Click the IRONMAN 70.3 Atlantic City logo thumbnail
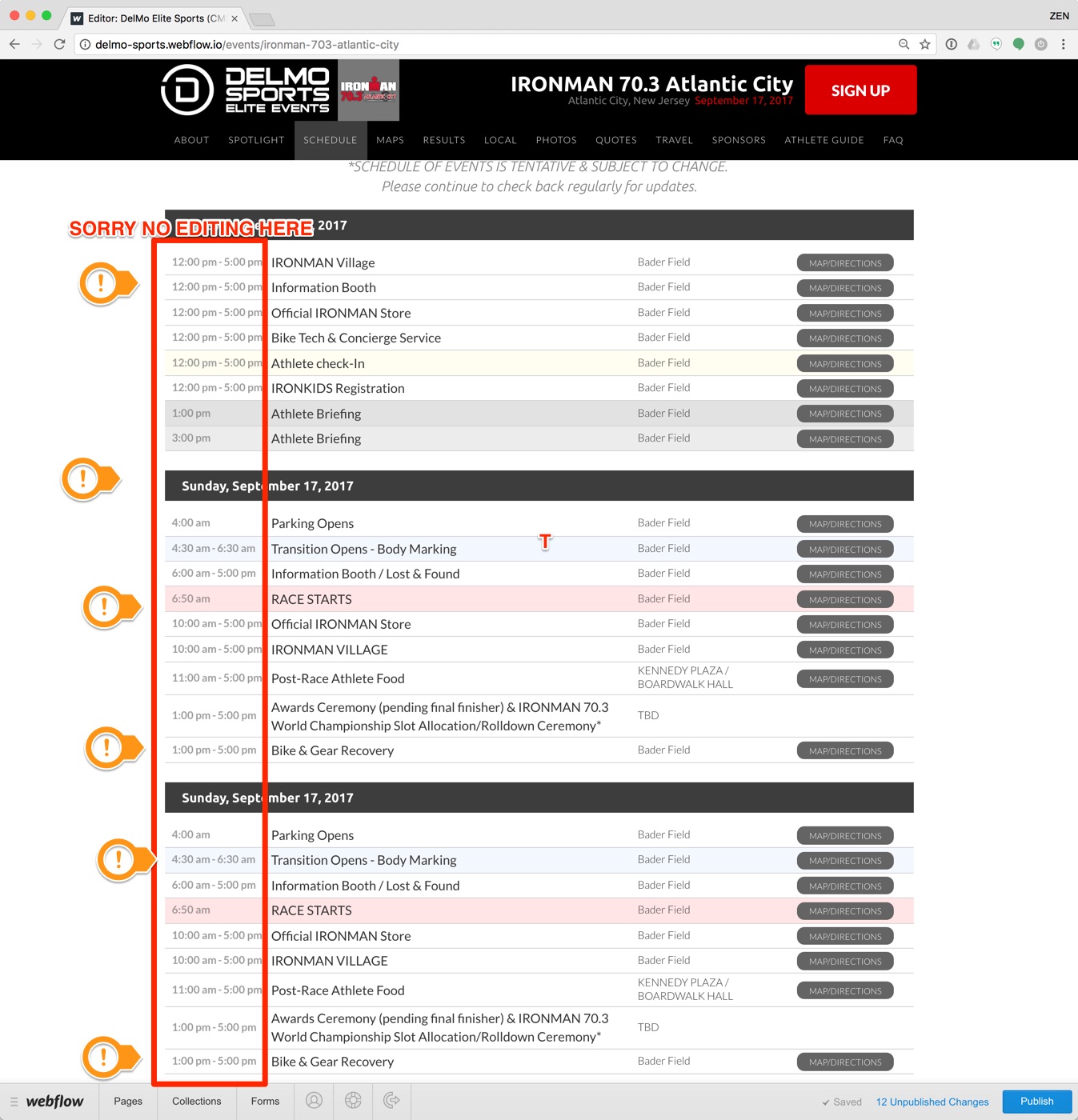1078x1120 pixels. pos(368,90)
